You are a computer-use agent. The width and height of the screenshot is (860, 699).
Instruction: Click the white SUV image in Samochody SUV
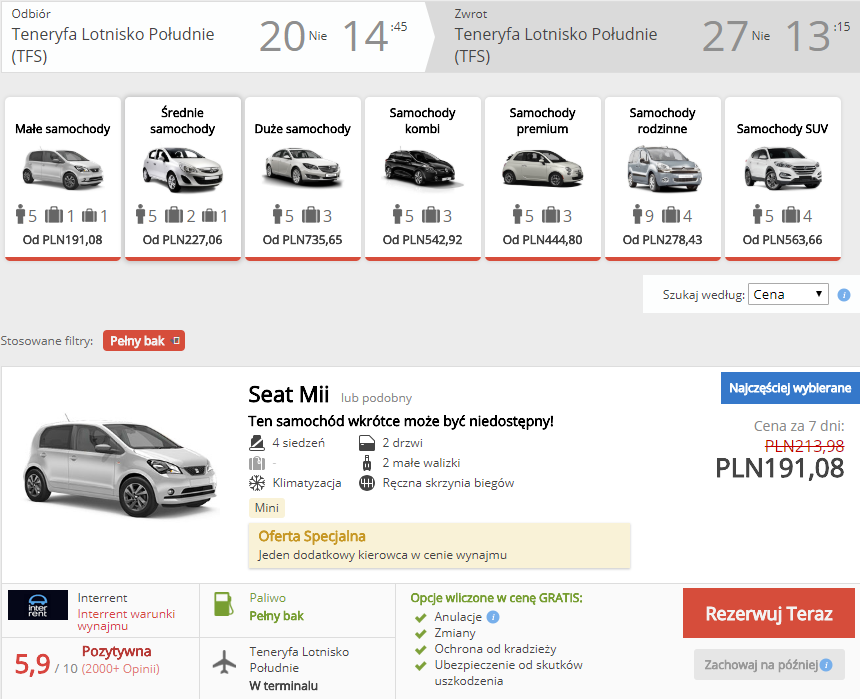point(783,168)
